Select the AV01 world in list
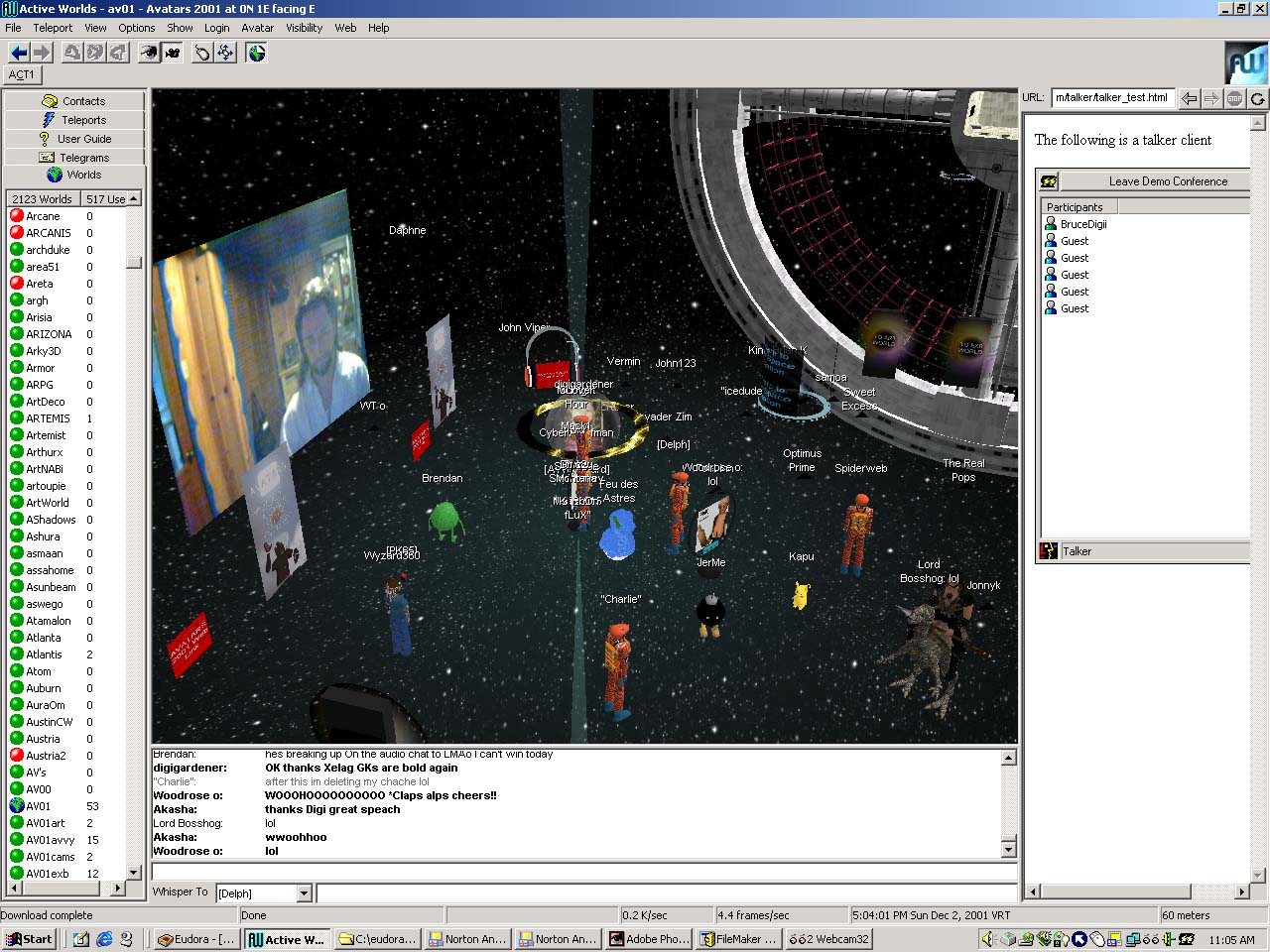The image size is (1270, 952). (39, 806)
